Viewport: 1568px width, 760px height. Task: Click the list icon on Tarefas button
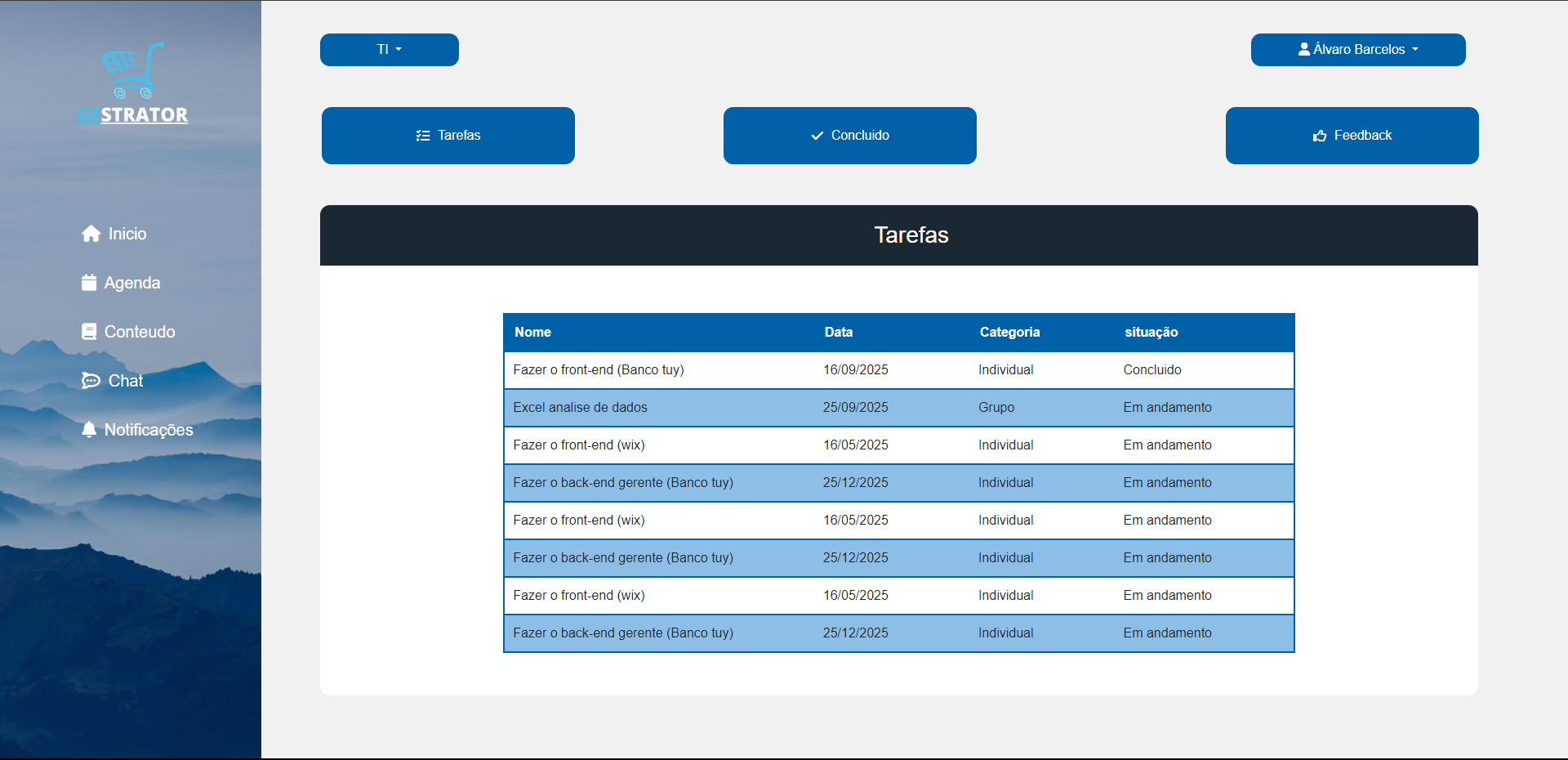pyautogui.click(x=423, y=136)
